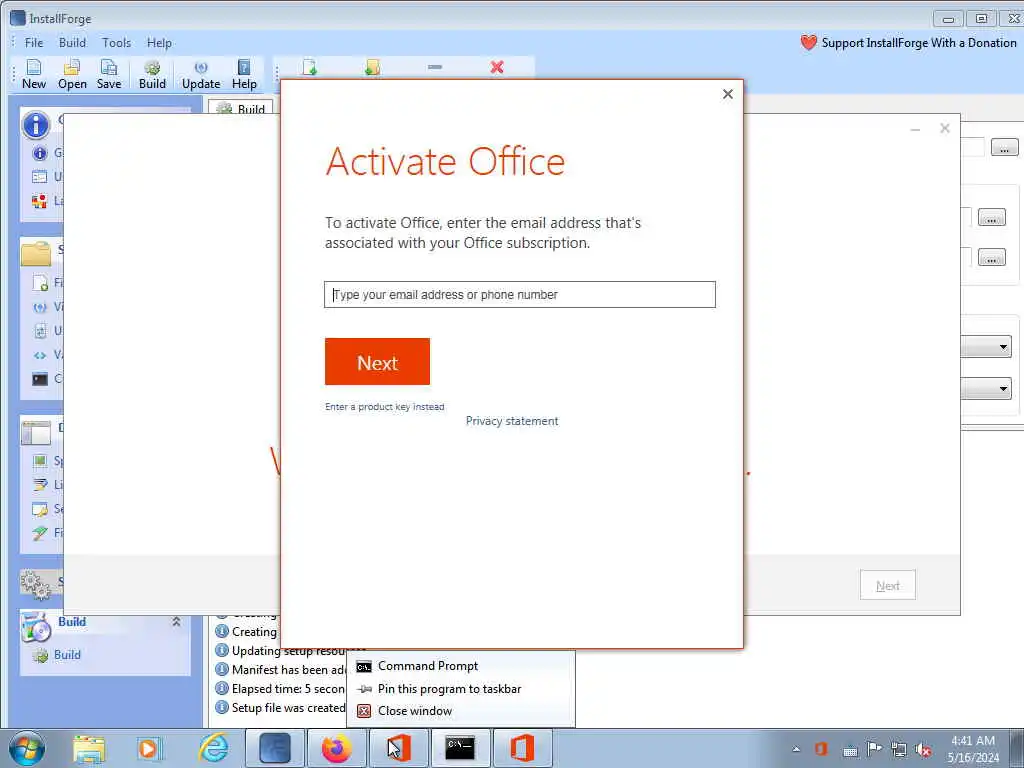Click the orange Next button

[x=377, y=362]
